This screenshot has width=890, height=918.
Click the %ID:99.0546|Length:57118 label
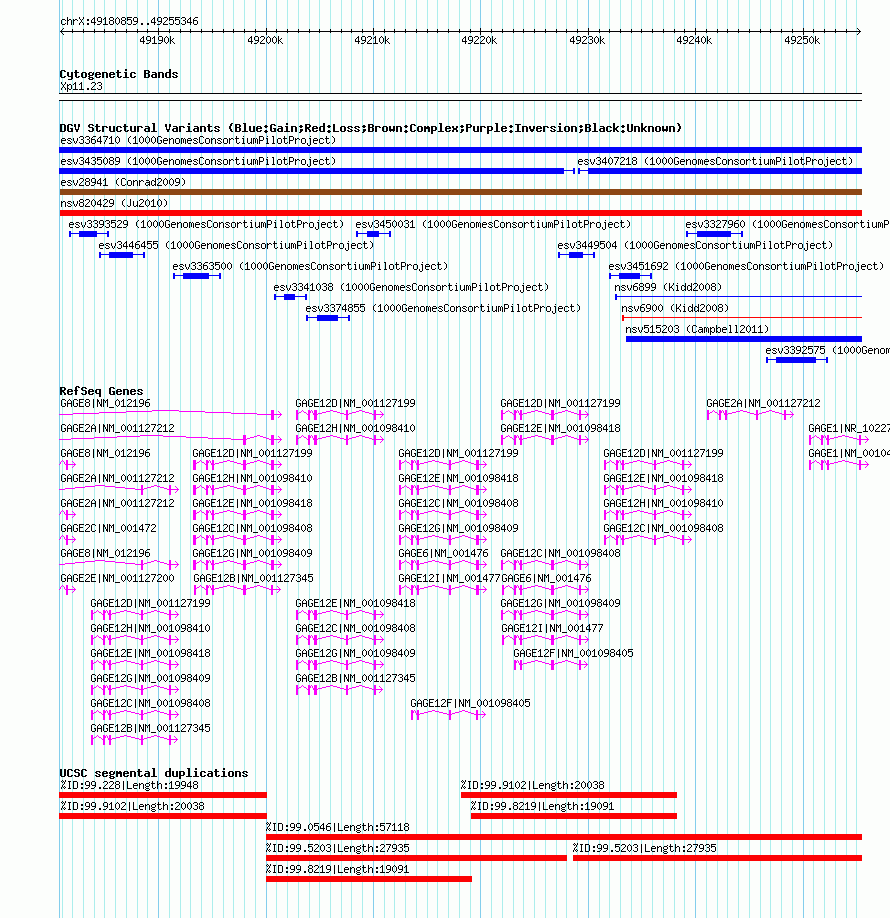click(337, 828)
